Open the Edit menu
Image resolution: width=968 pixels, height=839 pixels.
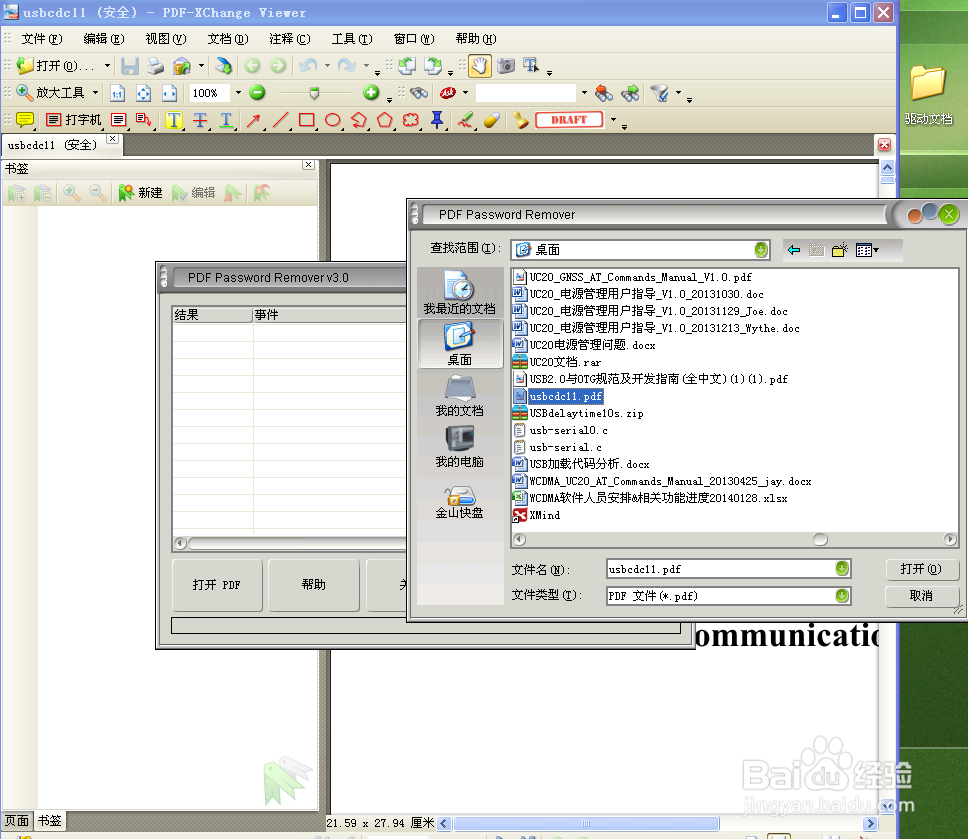(x=104, y=39)
